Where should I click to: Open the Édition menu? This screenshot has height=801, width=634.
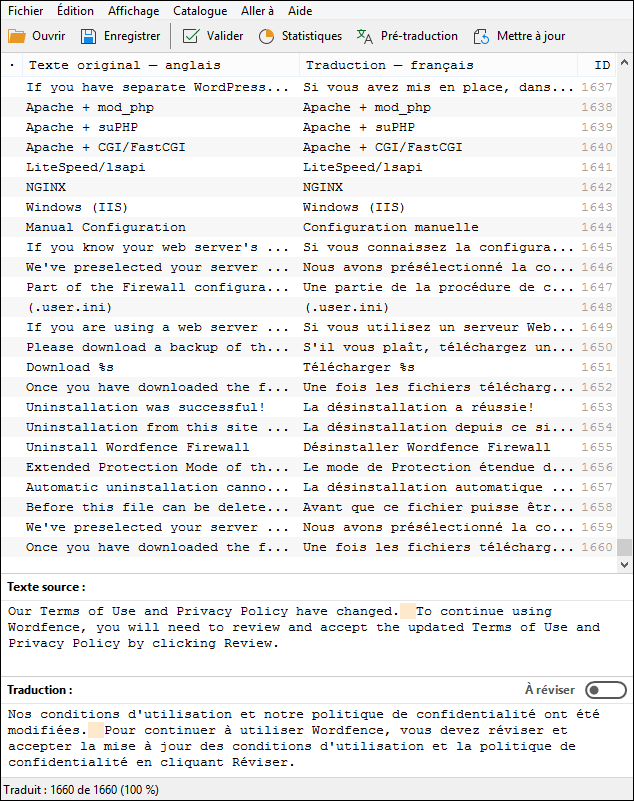tap(75, 11)
